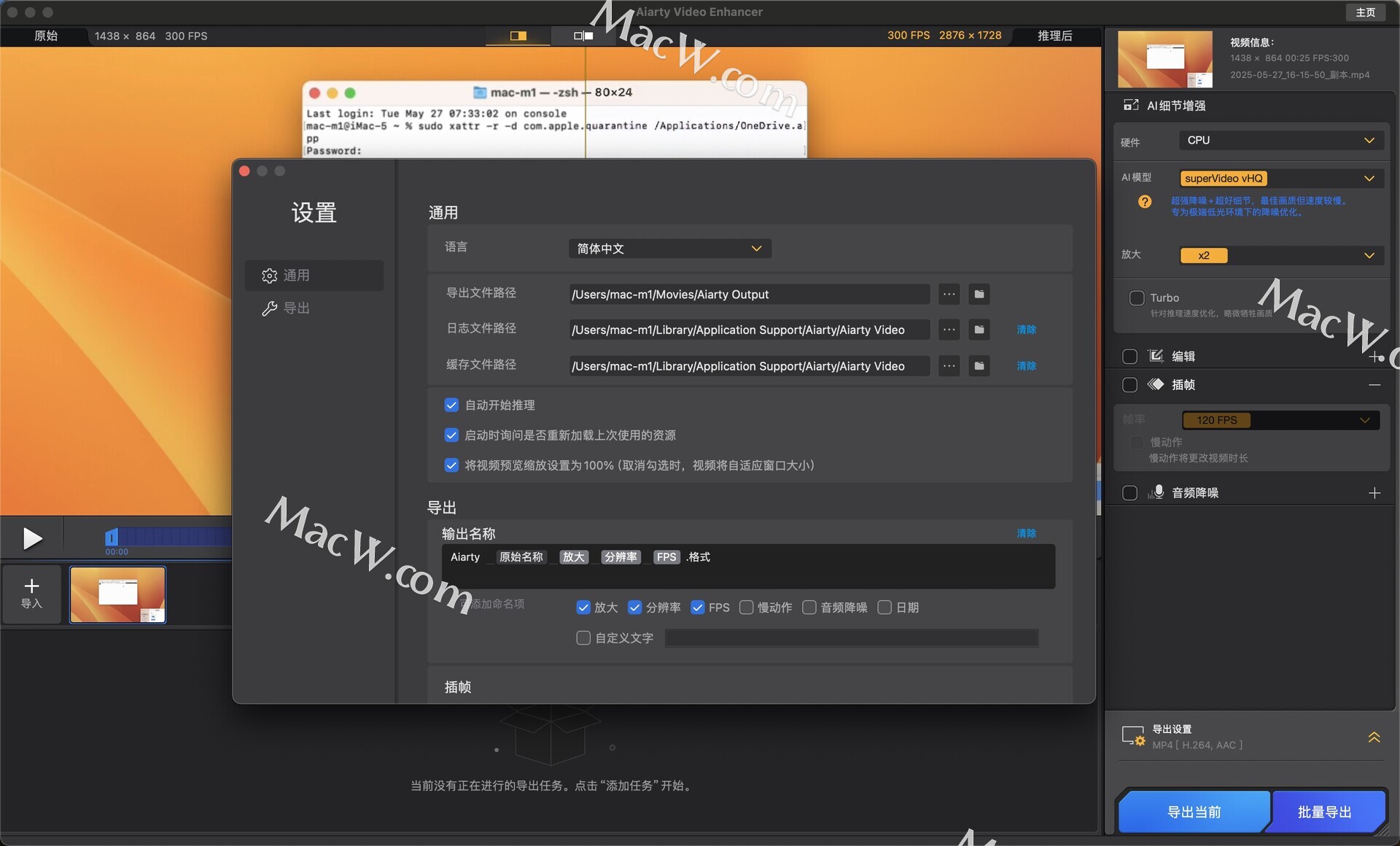Click the 原始 label in preview header
Screen dimensions: 1400x846
pos(46,36)
